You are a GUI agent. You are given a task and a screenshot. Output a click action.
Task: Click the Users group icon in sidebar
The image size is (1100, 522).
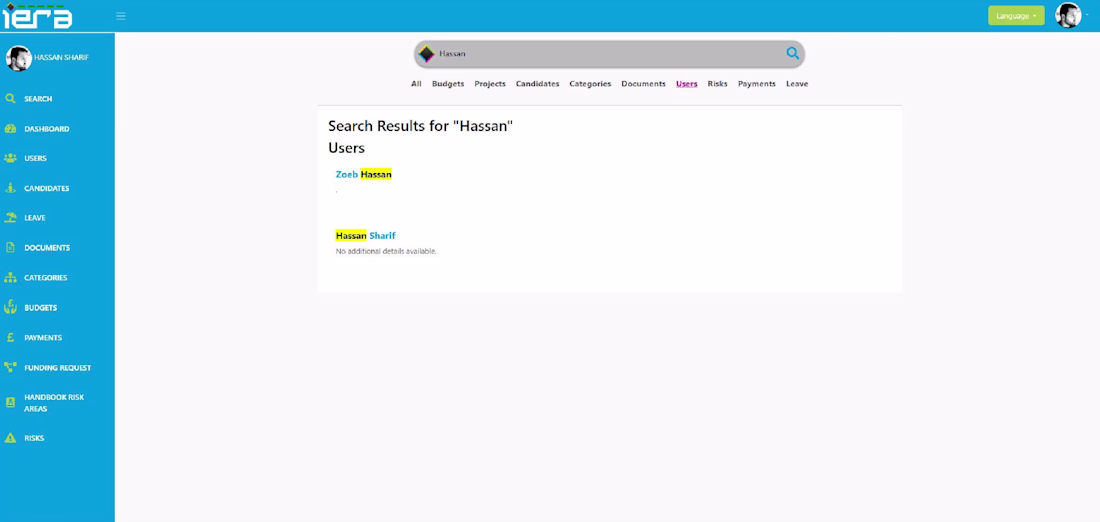(x=11, y=159)
